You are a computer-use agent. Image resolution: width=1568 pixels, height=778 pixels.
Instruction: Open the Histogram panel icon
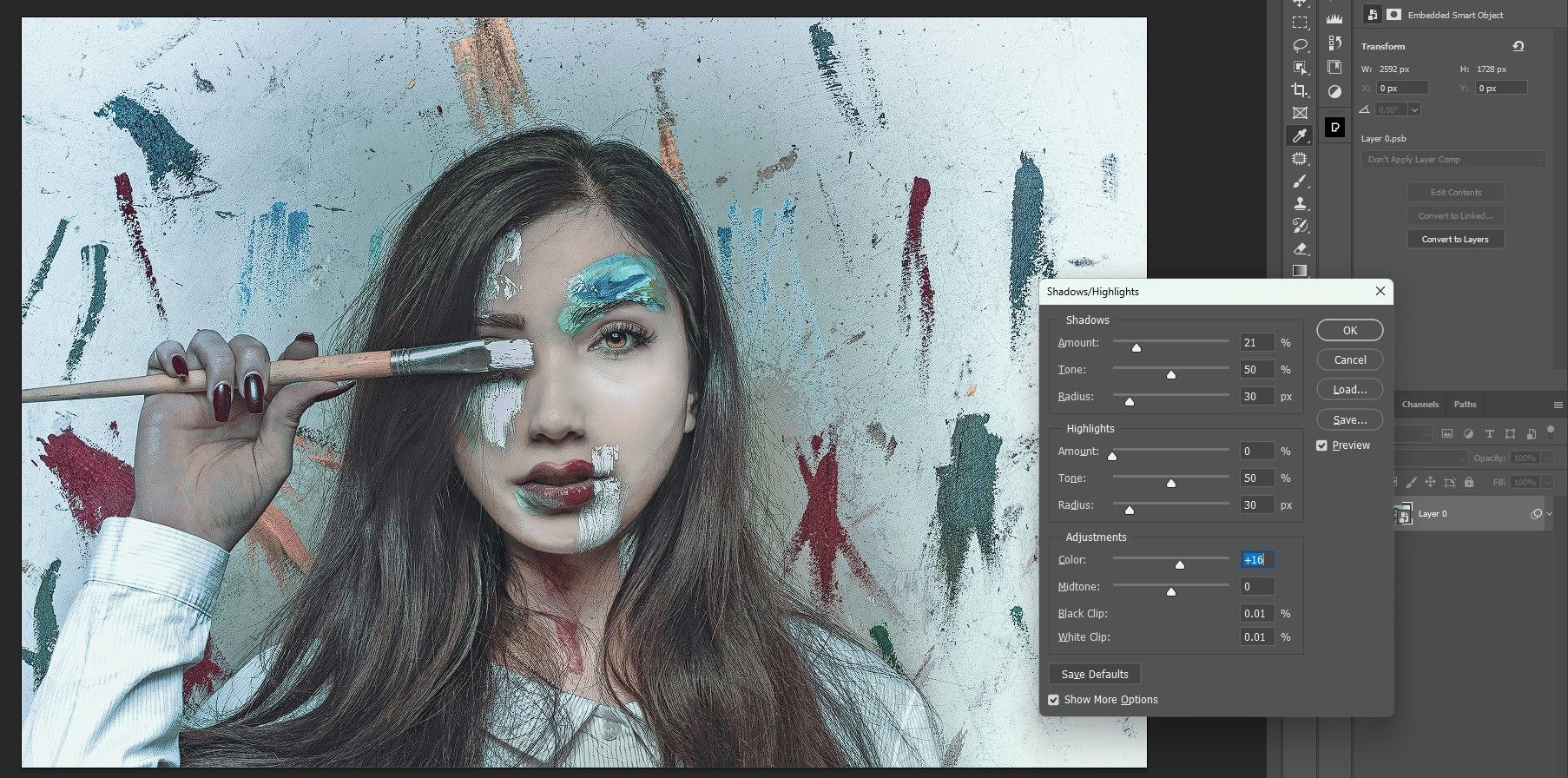pos(1334,18)
